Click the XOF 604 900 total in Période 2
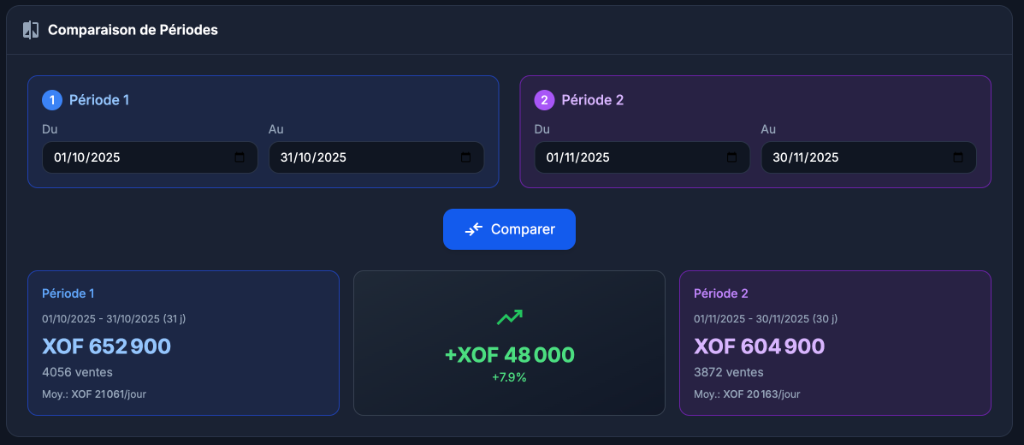Viewport: 1024px width, 445px height. pos(759,346)
